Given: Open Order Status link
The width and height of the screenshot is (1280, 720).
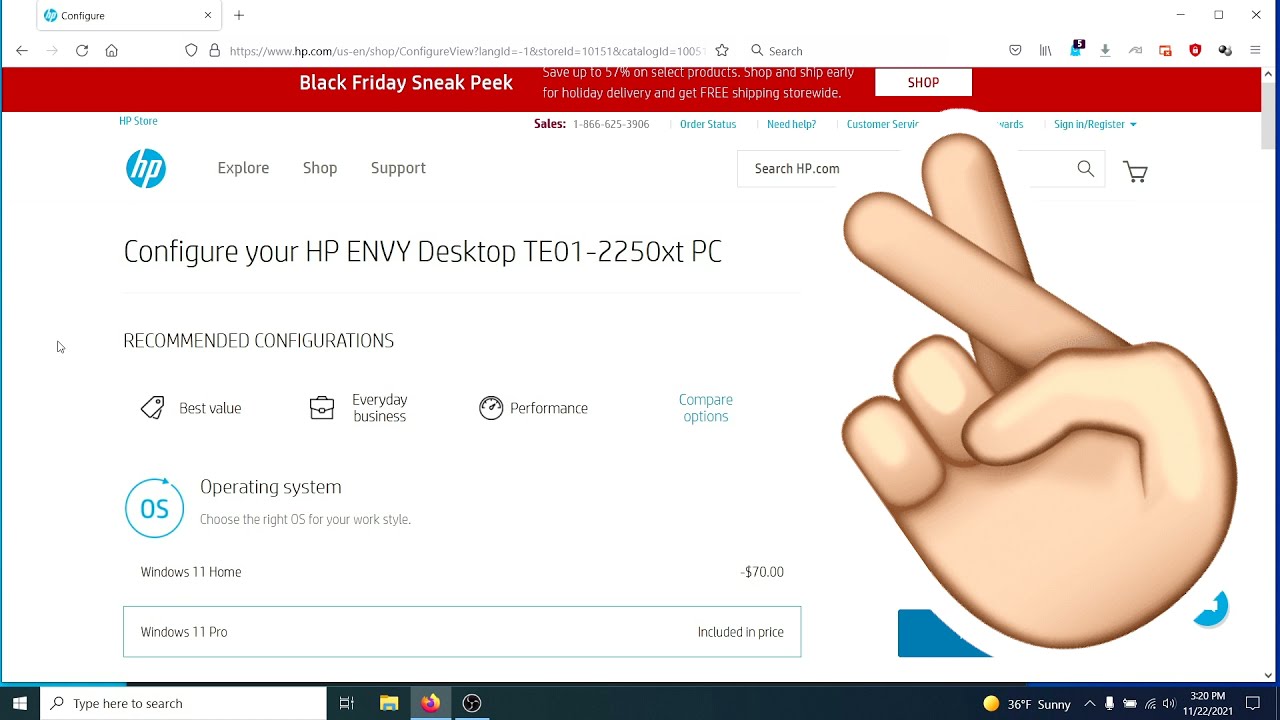Looking at the screenshot, I should click(708, 124).
